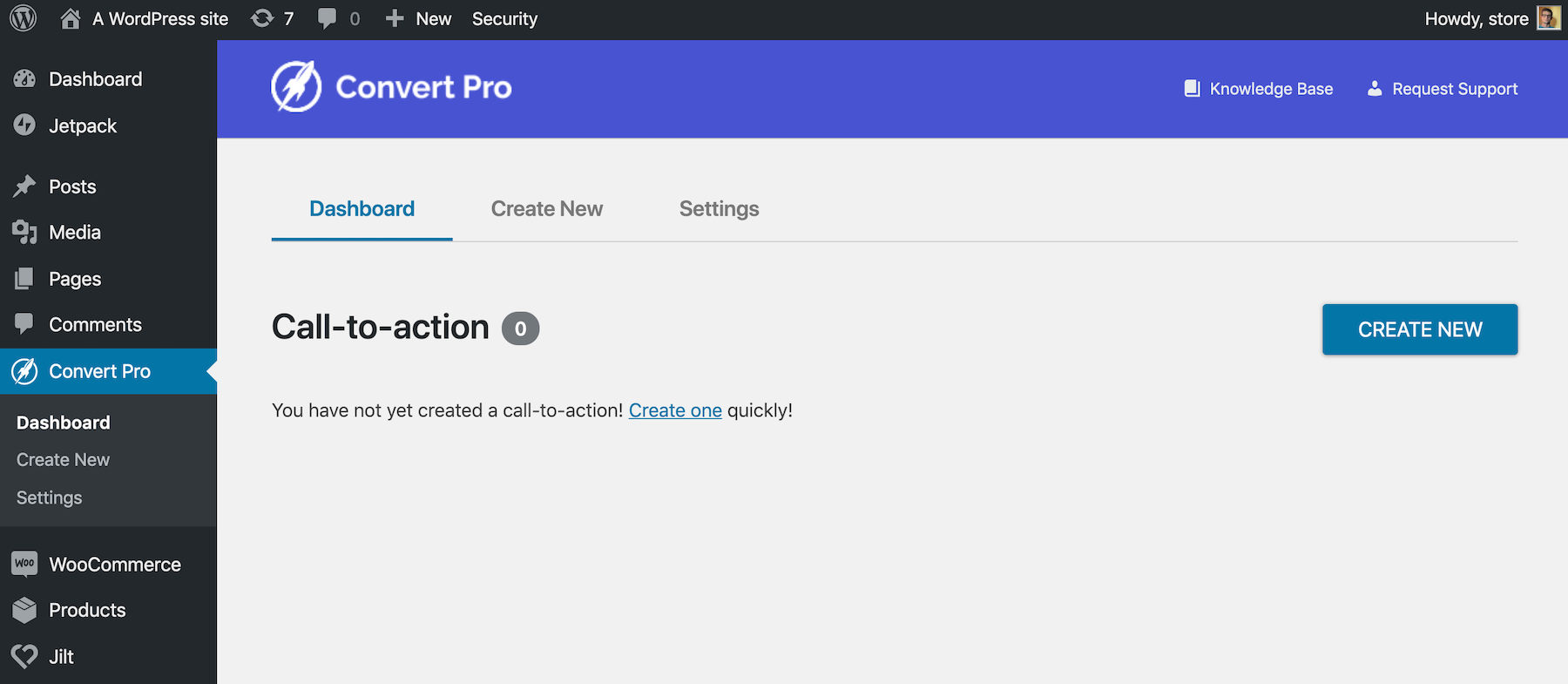The height and width of the screenshot is (684, 1568).
Task: Click A WordPress site title in admin bar
Action: (160, 19)
